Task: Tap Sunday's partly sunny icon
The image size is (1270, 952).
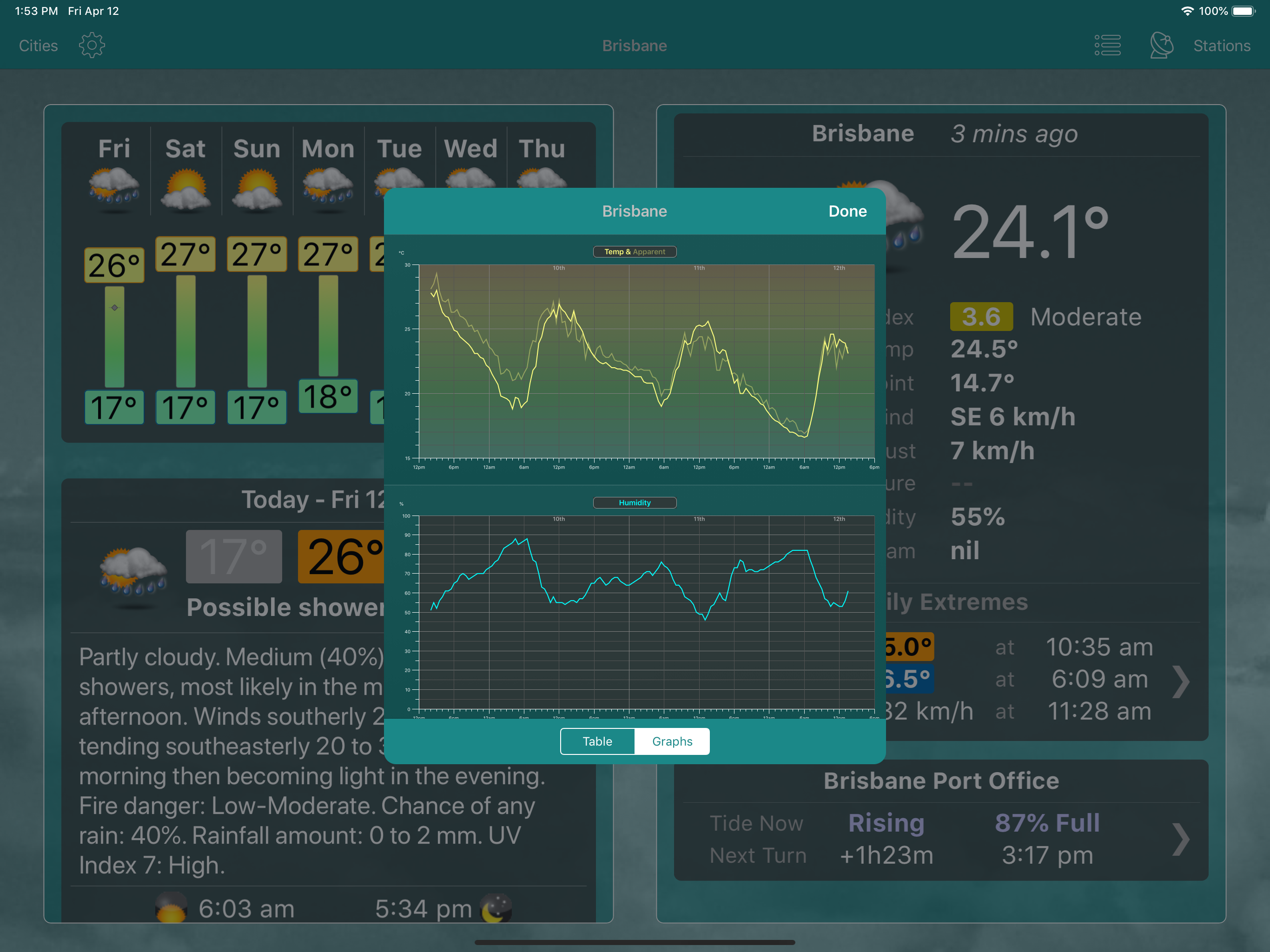Action: point(257,188)
